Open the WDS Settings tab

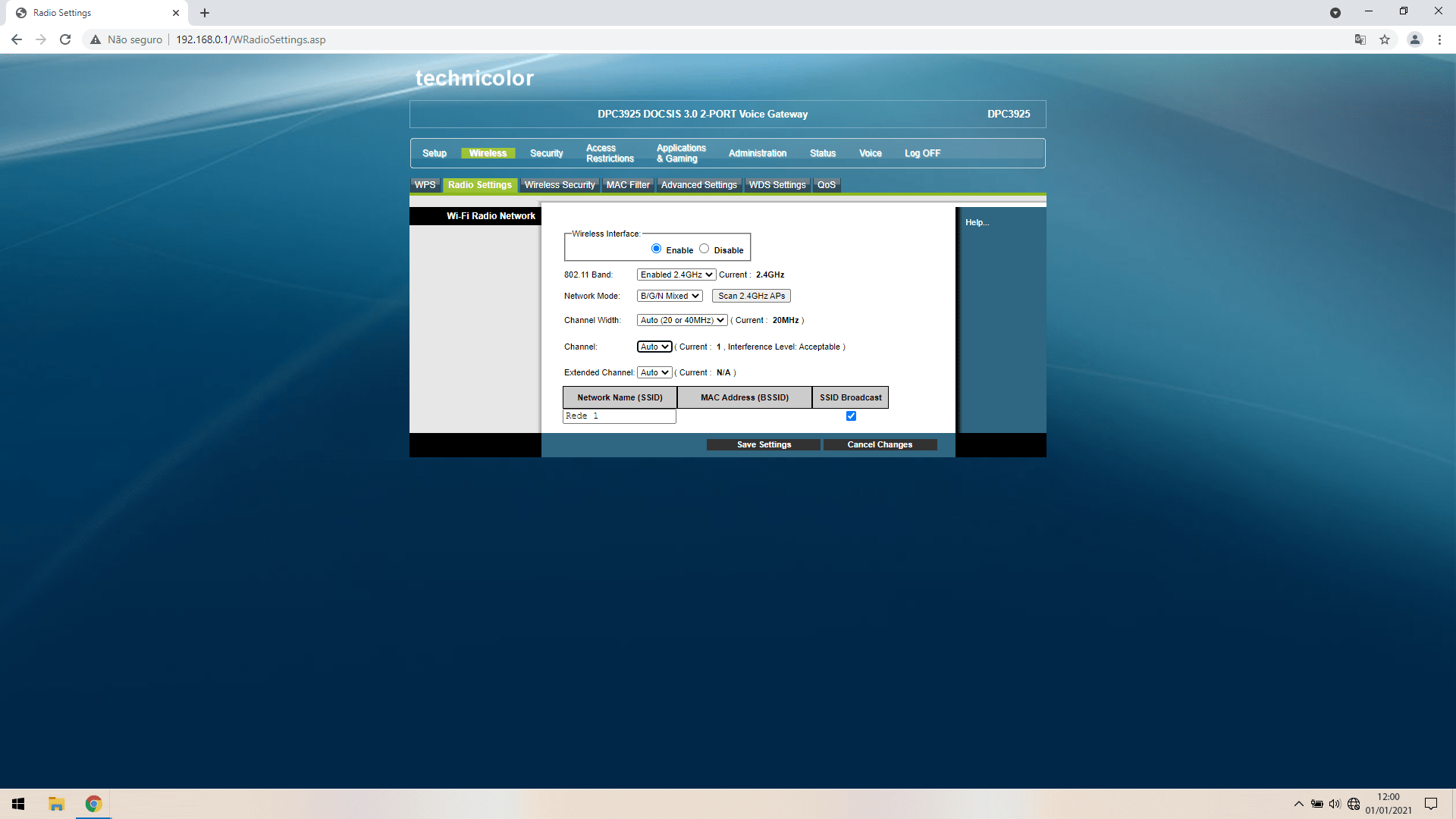pyautogui.click(x=778, y=184)
